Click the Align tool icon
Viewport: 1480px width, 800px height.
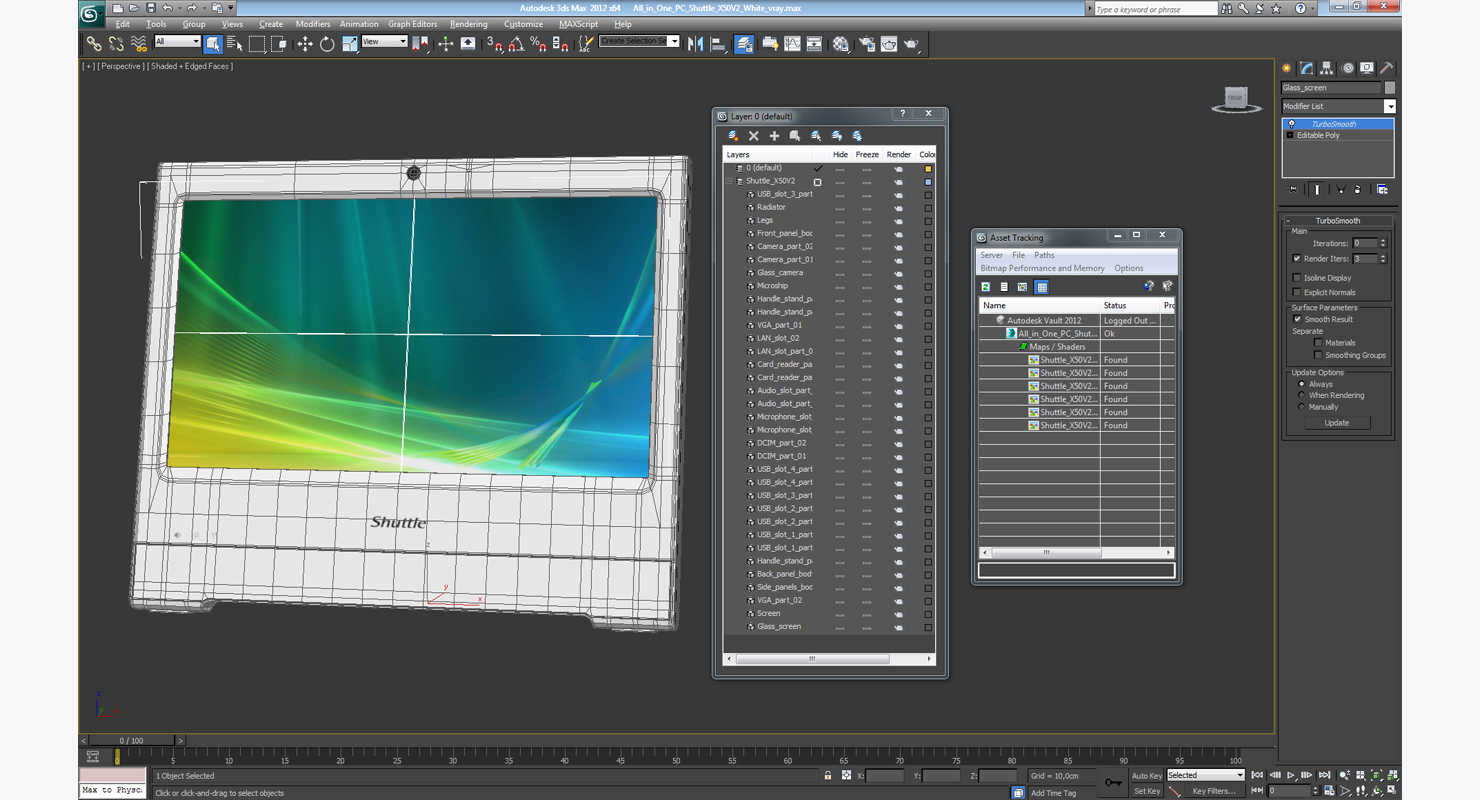(x=718, y=44)
